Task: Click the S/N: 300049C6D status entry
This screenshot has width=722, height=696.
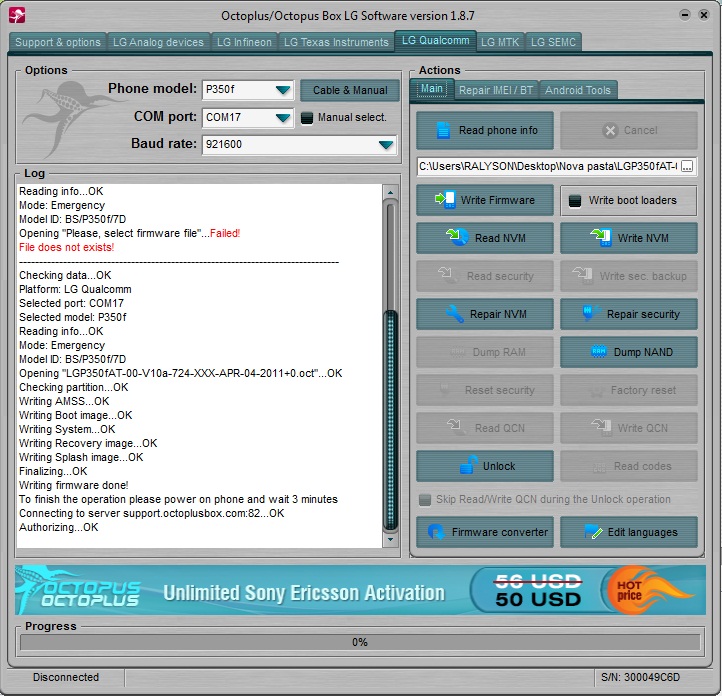Action: (640, 677)
